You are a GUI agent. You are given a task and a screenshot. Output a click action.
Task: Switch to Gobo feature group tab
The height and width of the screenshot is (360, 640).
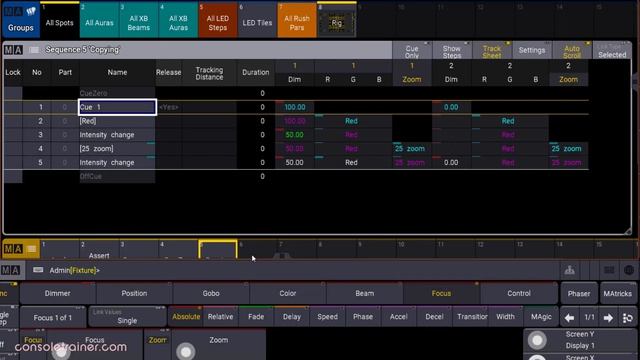tap(211, 293)
